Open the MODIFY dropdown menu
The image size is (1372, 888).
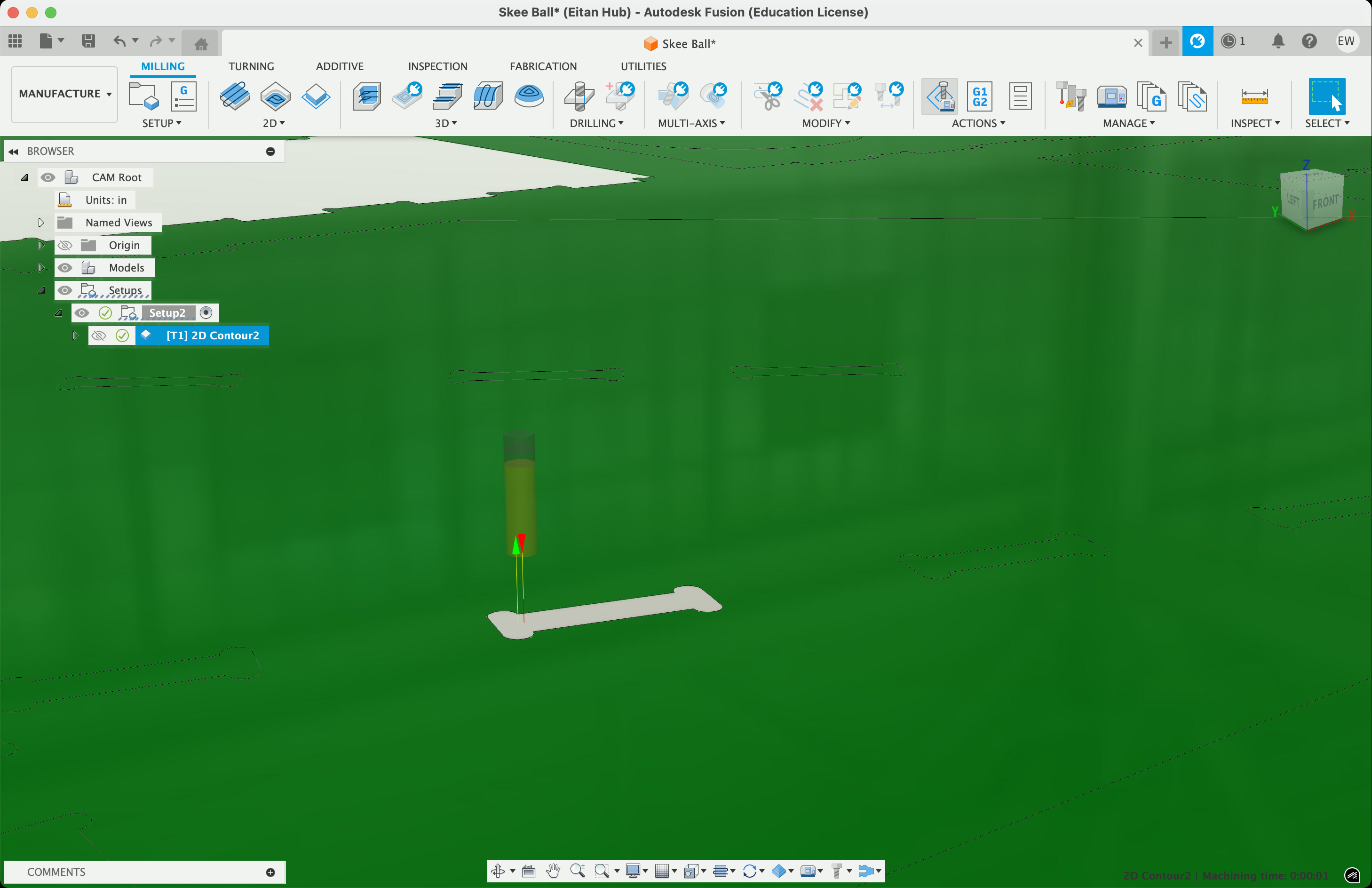pos(825,123)
